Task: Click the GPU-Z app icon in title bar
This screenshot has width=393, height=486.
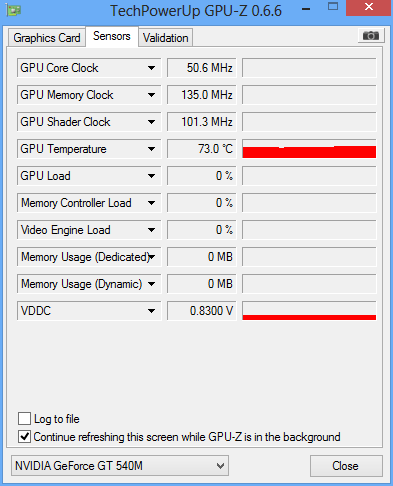Action: click(13, 10)
